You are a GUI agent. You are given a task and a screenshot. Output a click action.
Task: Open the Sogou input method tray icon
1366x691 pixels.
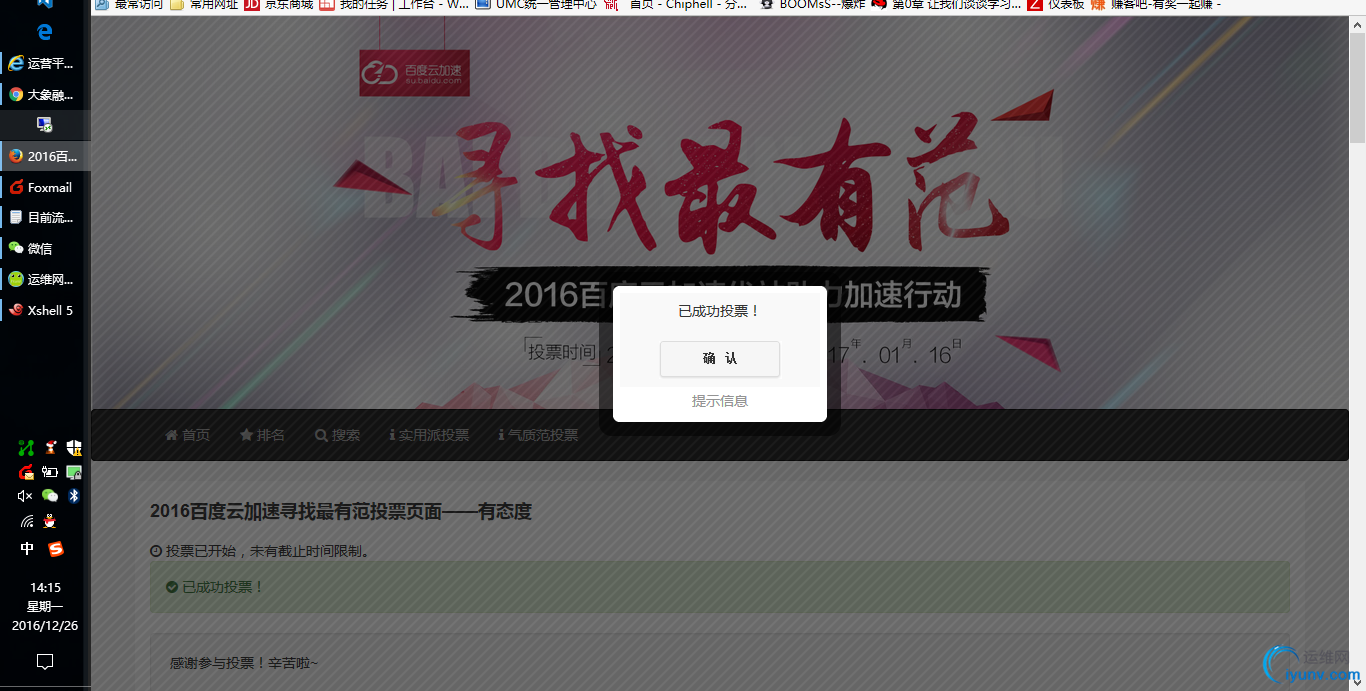(x=56, y=549)
